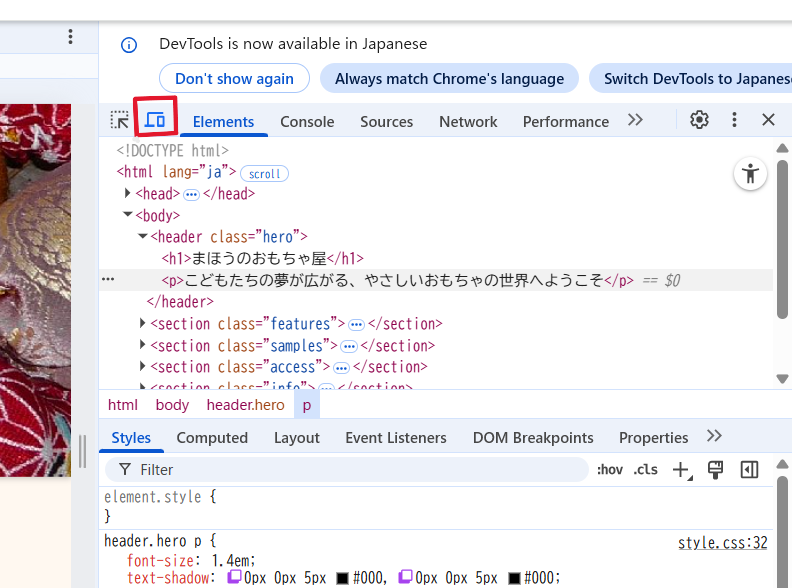Open the style.css:32 source link

point(722,543)
